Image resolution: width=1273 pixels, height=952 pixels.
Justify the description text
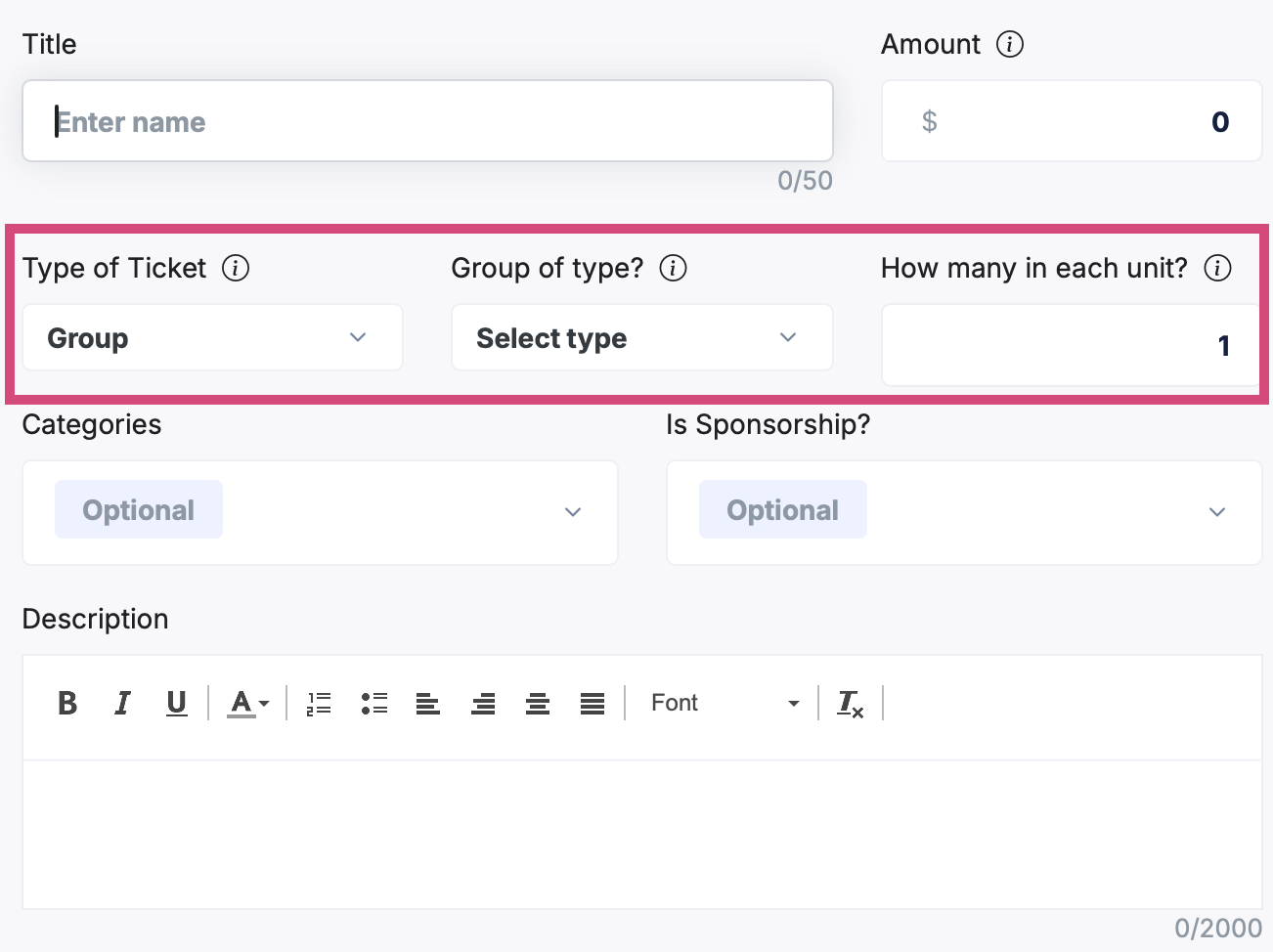click(x=593, y=703)
